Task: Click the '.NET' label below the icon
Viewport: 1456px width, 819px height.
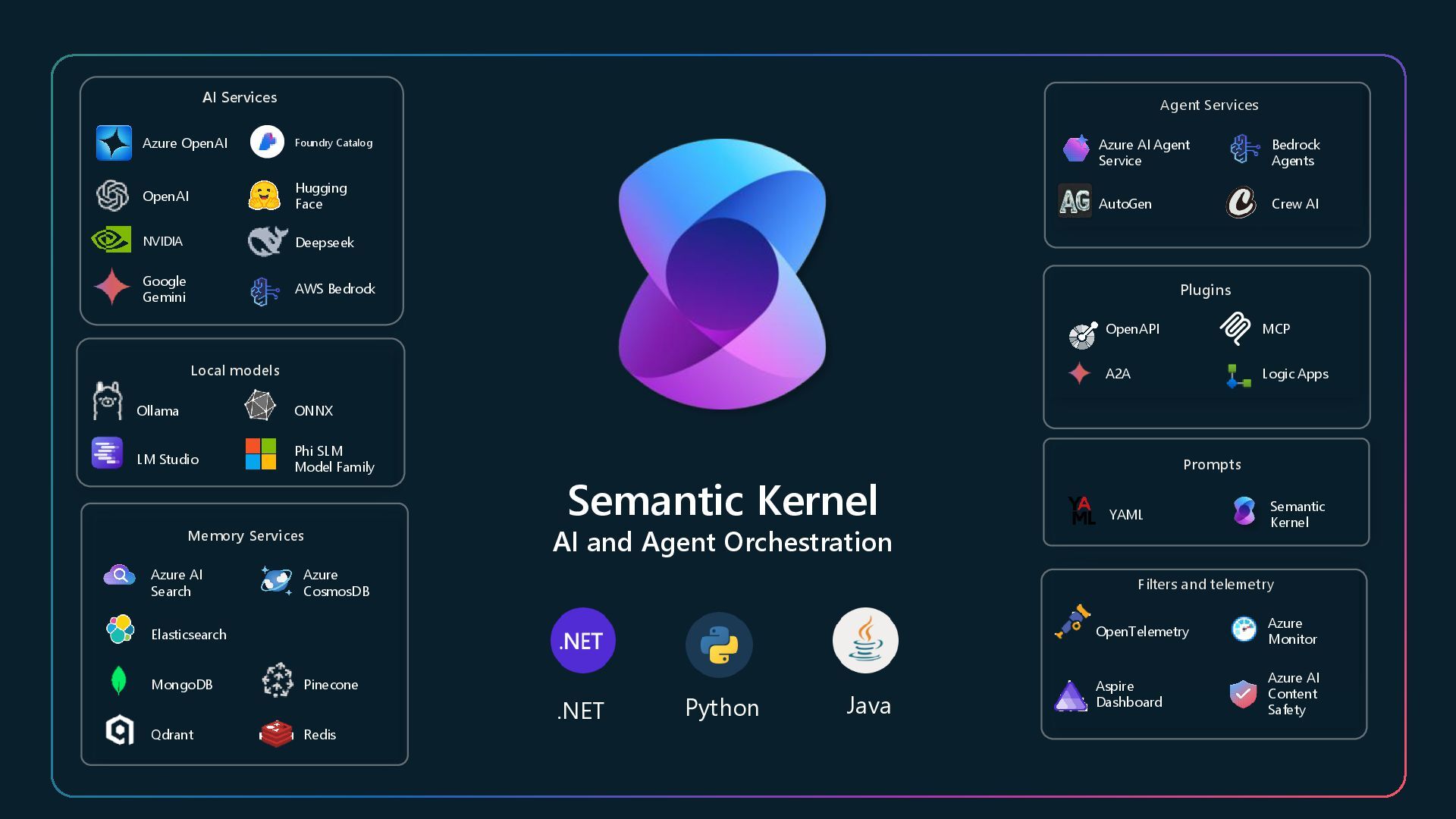Action: [x=580, y=711]
